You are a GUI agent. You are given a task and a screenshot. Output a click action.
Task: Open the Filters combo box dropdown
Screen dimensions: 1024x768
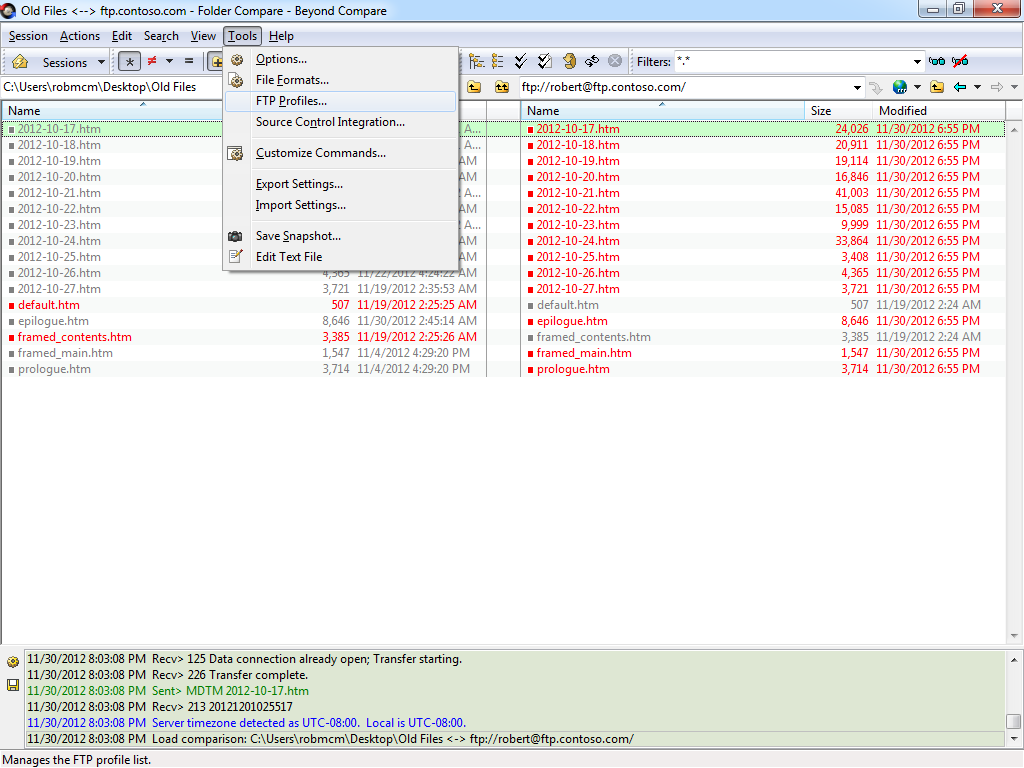pyautogui.click(x=917, y=62)
